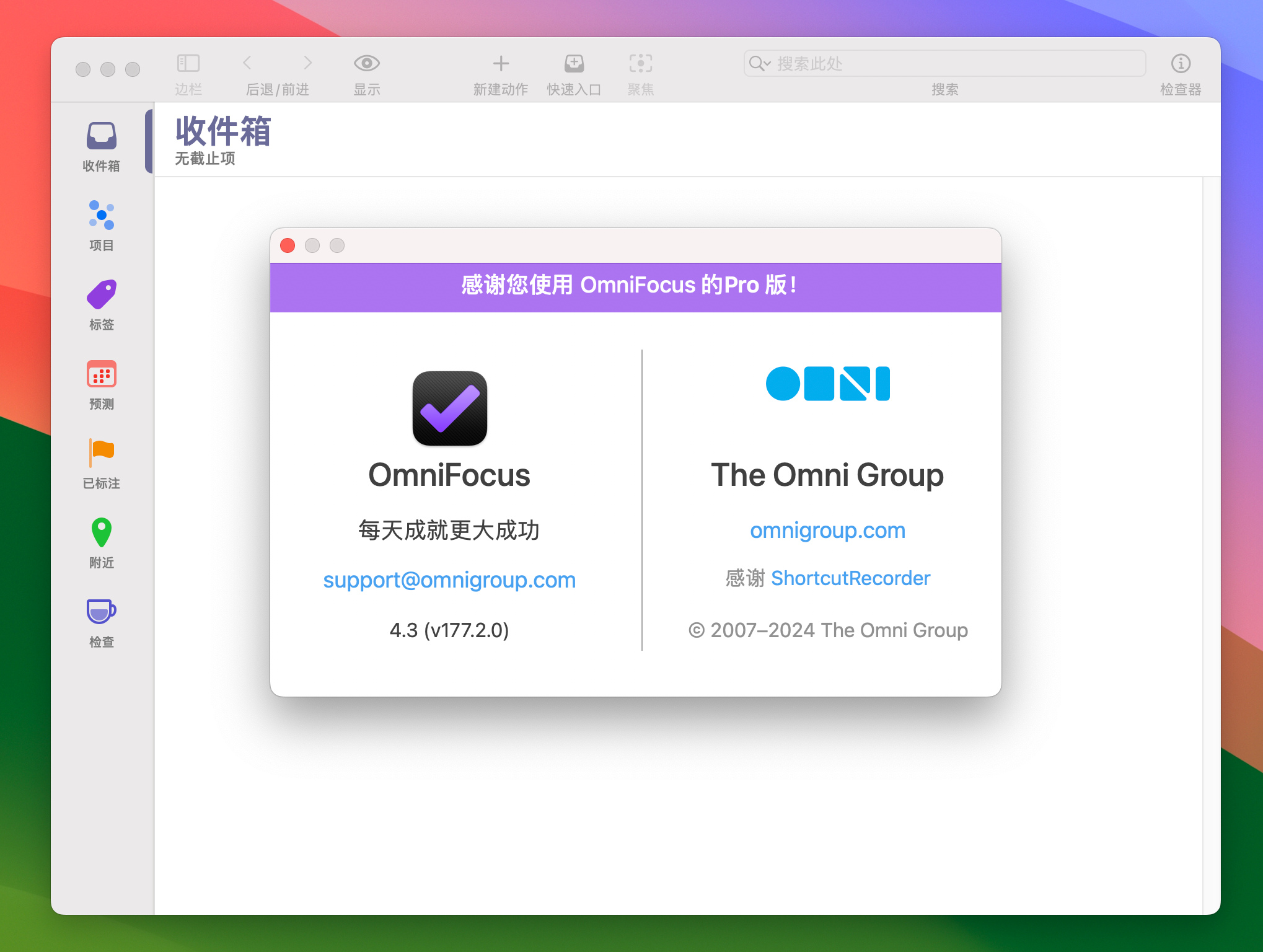Screen dimensions: 1263x952
Task: Show the 已标注 flagged perspective
Action: 102,464
